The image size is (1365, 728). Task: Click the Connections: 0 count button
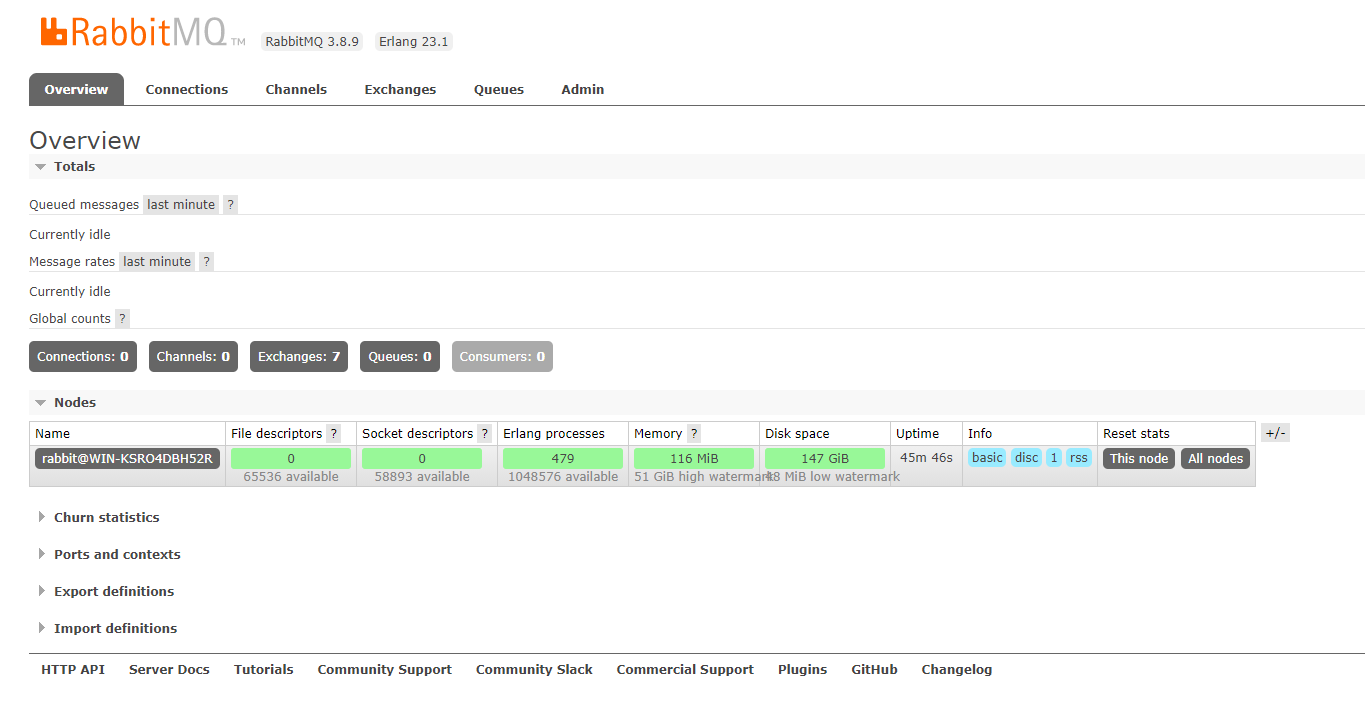point(83,356)
